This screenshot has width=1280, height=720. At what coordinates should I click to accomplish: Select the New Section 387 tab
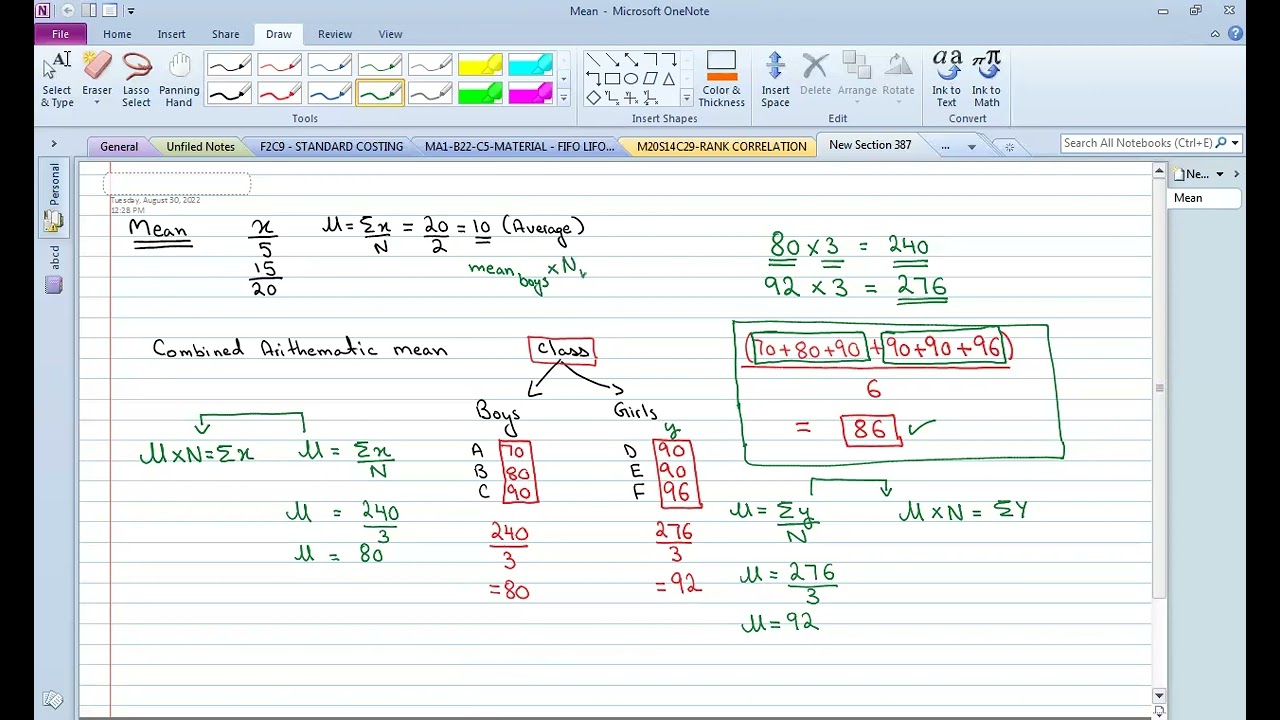870,145
